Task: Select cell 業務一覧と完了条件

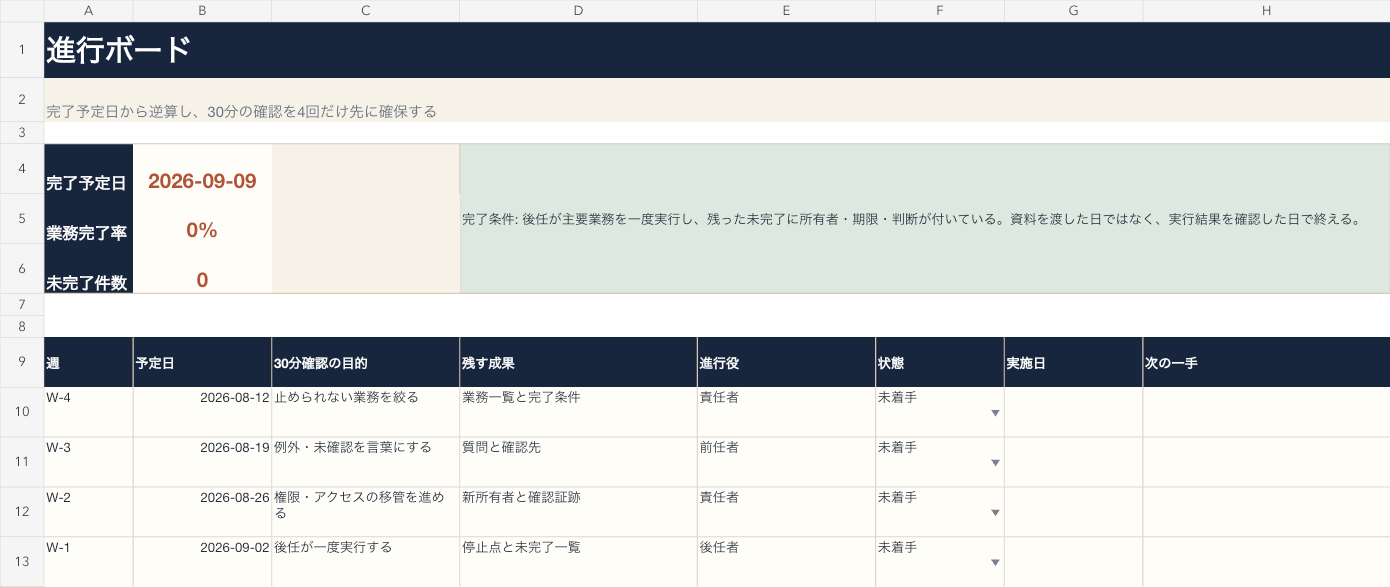Action: click(579, 412)
